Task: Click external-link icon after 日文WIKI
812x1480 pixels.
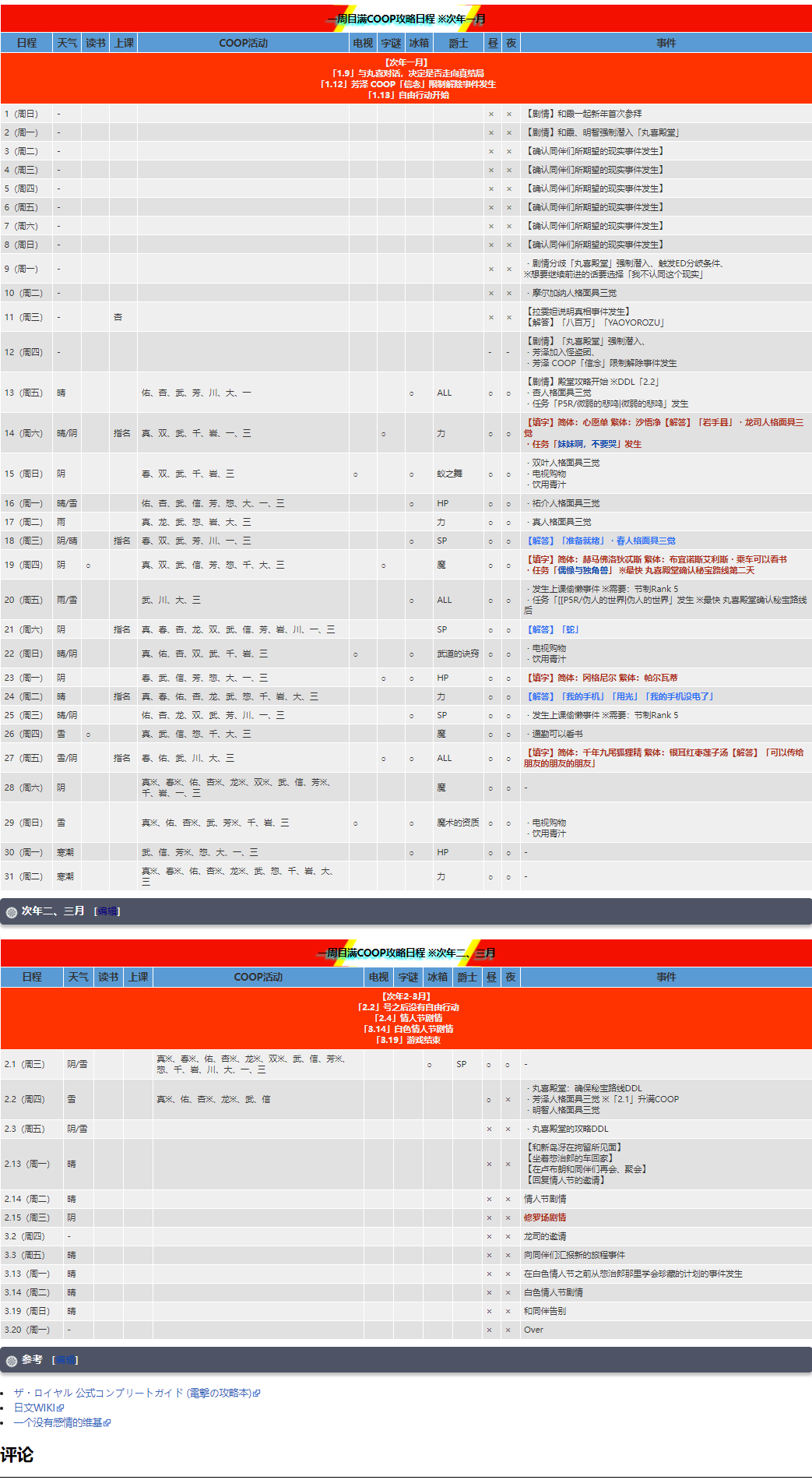Action: tap(61, 1408)
